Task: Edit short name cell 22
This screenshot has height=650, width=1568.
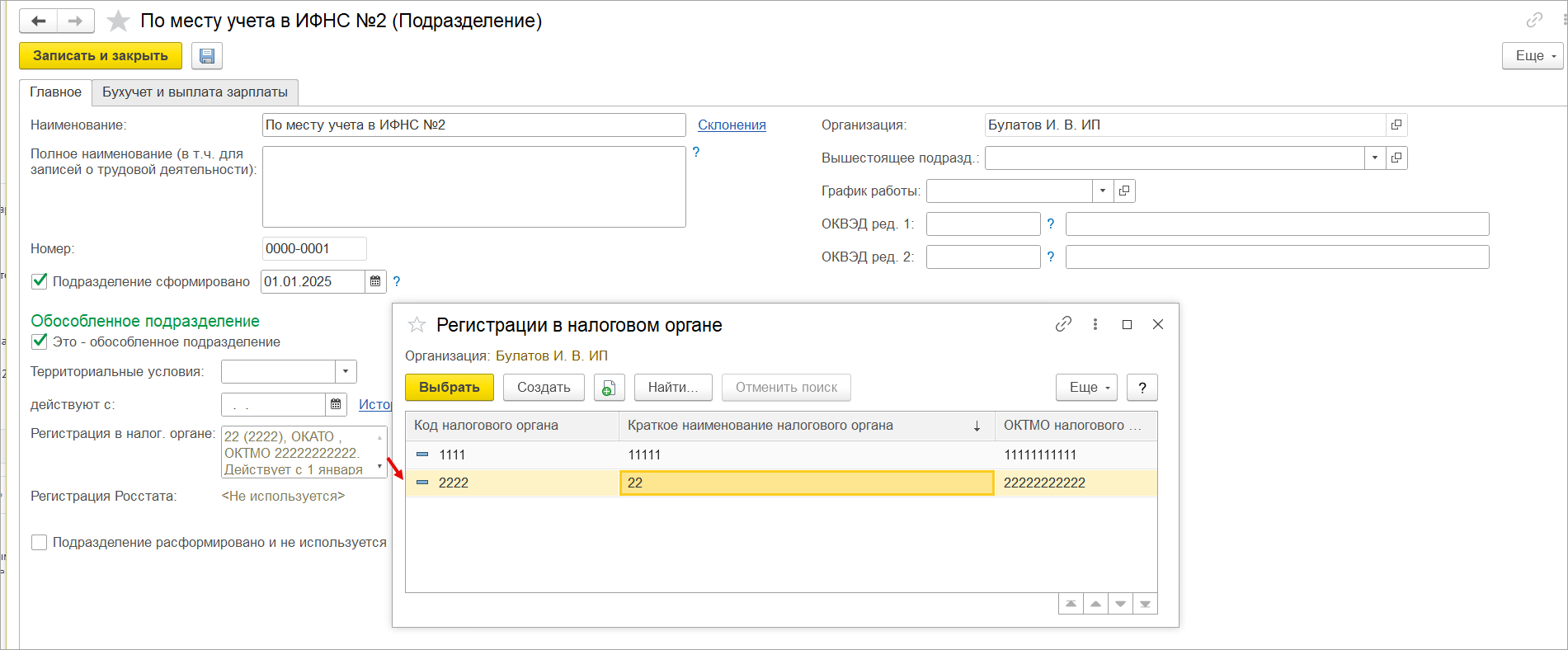Action: [807, 483]
